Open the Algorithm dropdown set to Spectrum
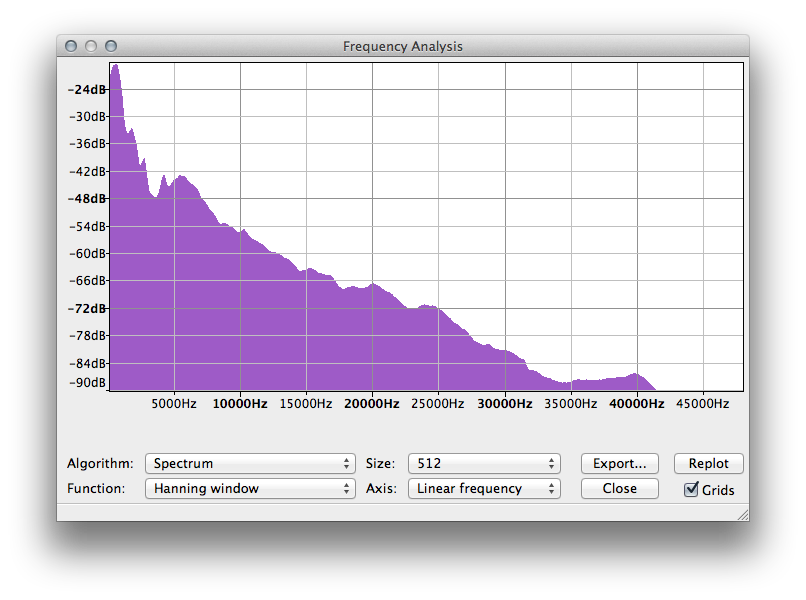Screen dimensions: 806x600 pos(250,463)
